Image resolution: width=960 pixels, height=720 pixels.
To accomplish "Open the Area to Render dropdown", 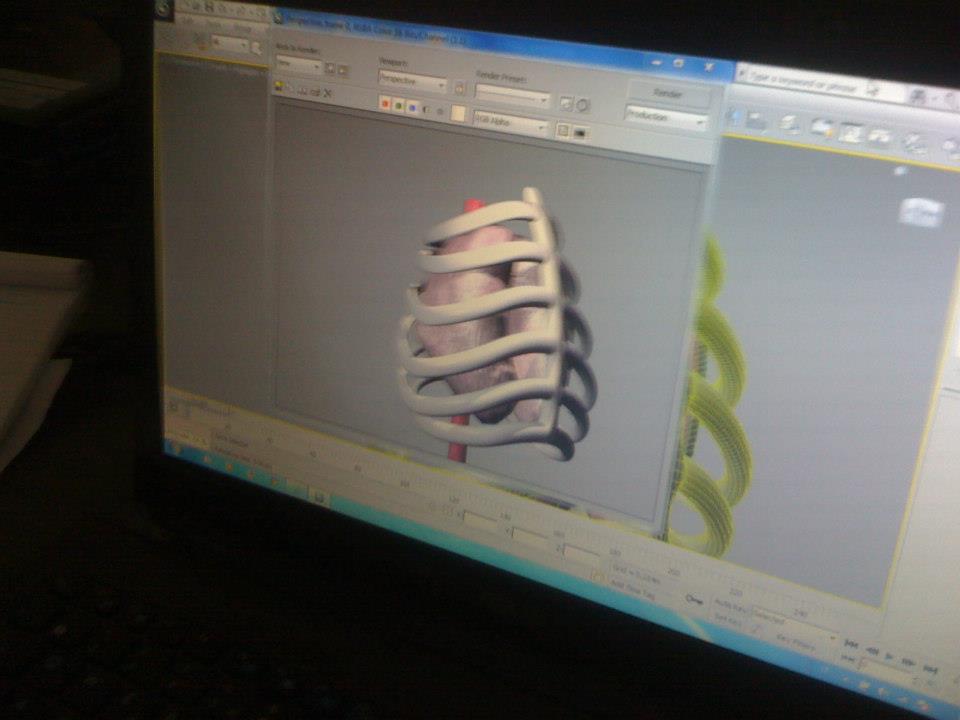I will [298, 66].
